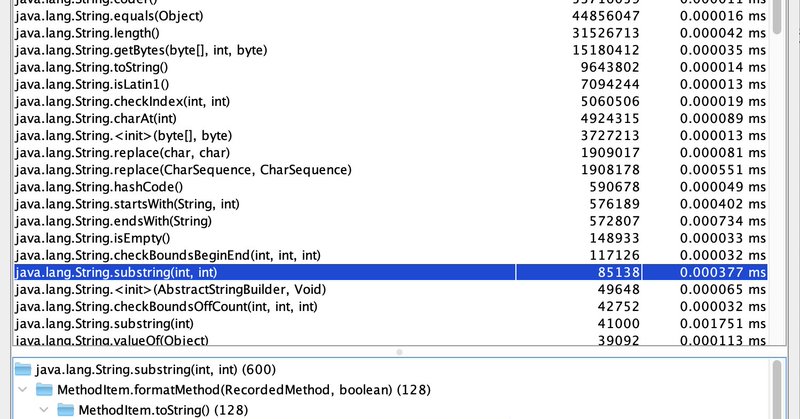
Task: Select String.replace(CharSequence, CharSequence) row
Action: coord(390,170)
